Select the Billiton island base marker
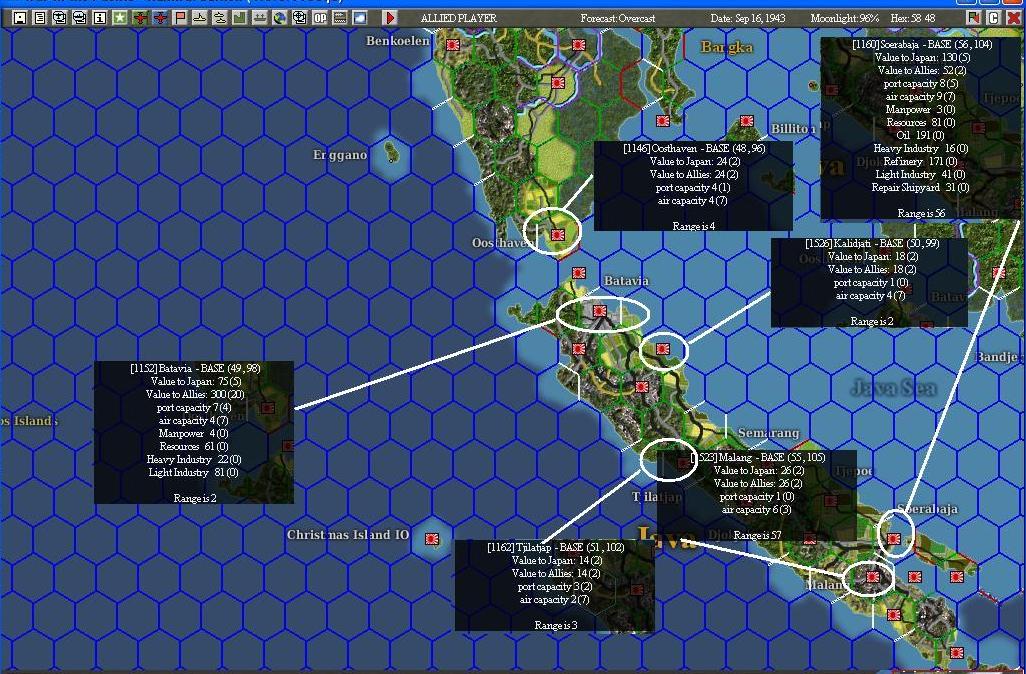1026x674 pixels. tap(747, 120)
